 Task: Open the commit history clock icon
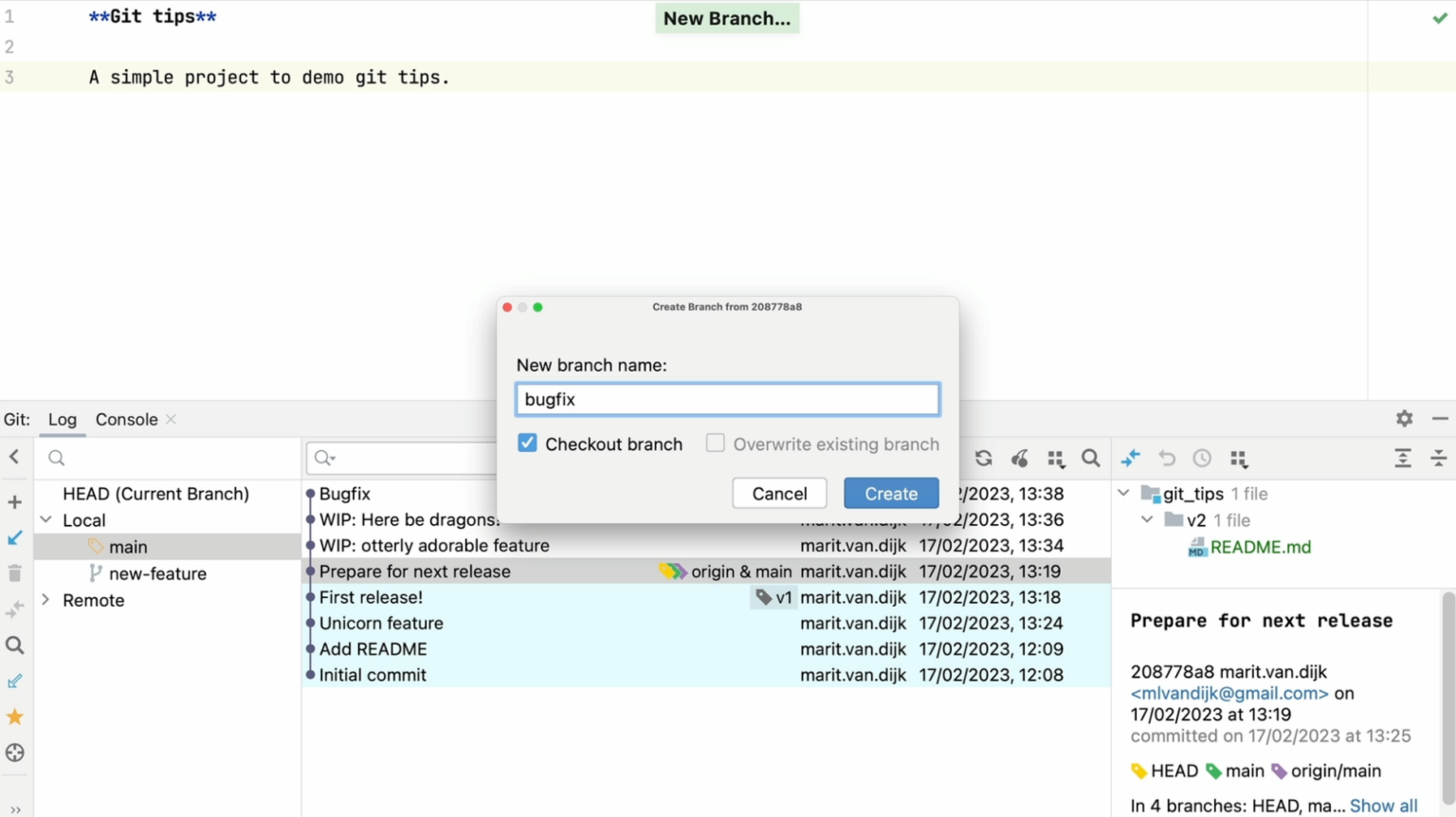point(1202,458)
